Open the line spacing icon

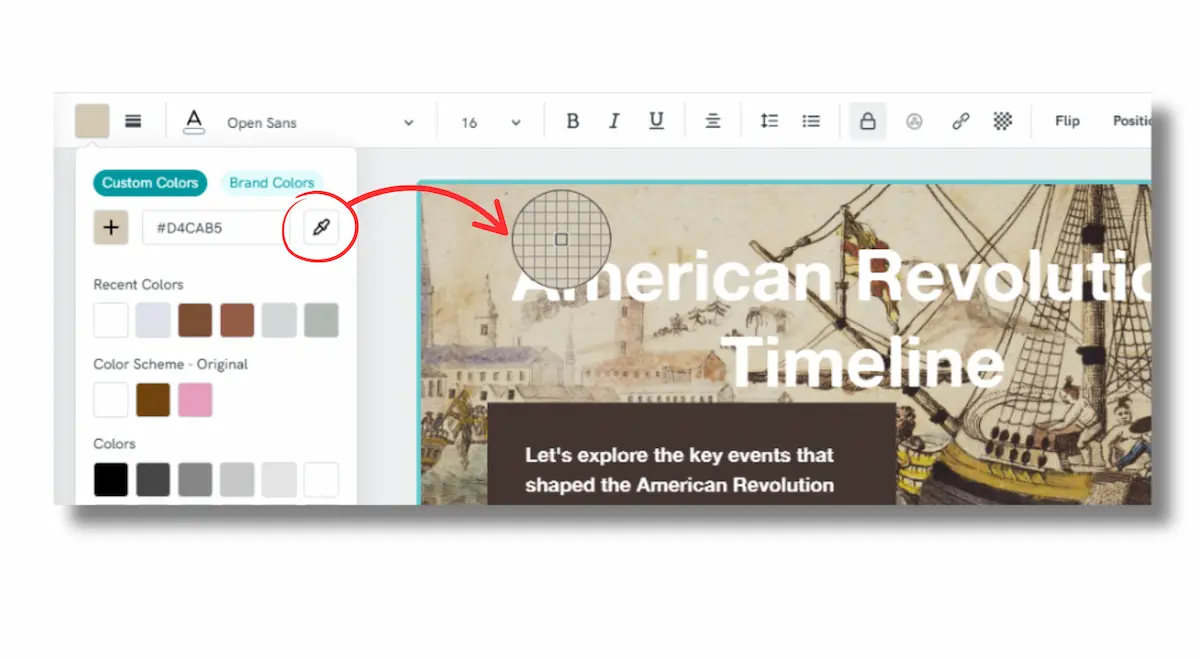[x=769, y=121]
